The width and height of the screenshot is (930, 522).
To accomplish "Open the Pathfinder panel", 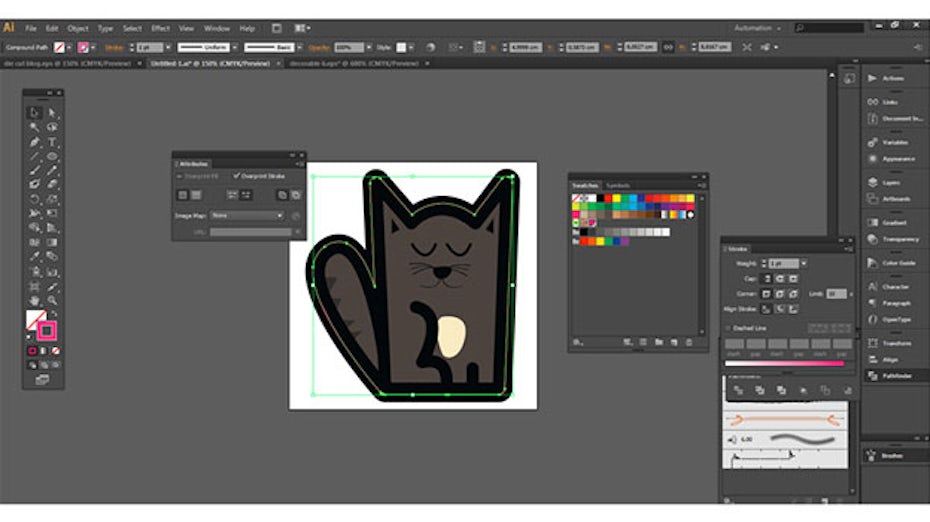I will [x=872, y=375].
